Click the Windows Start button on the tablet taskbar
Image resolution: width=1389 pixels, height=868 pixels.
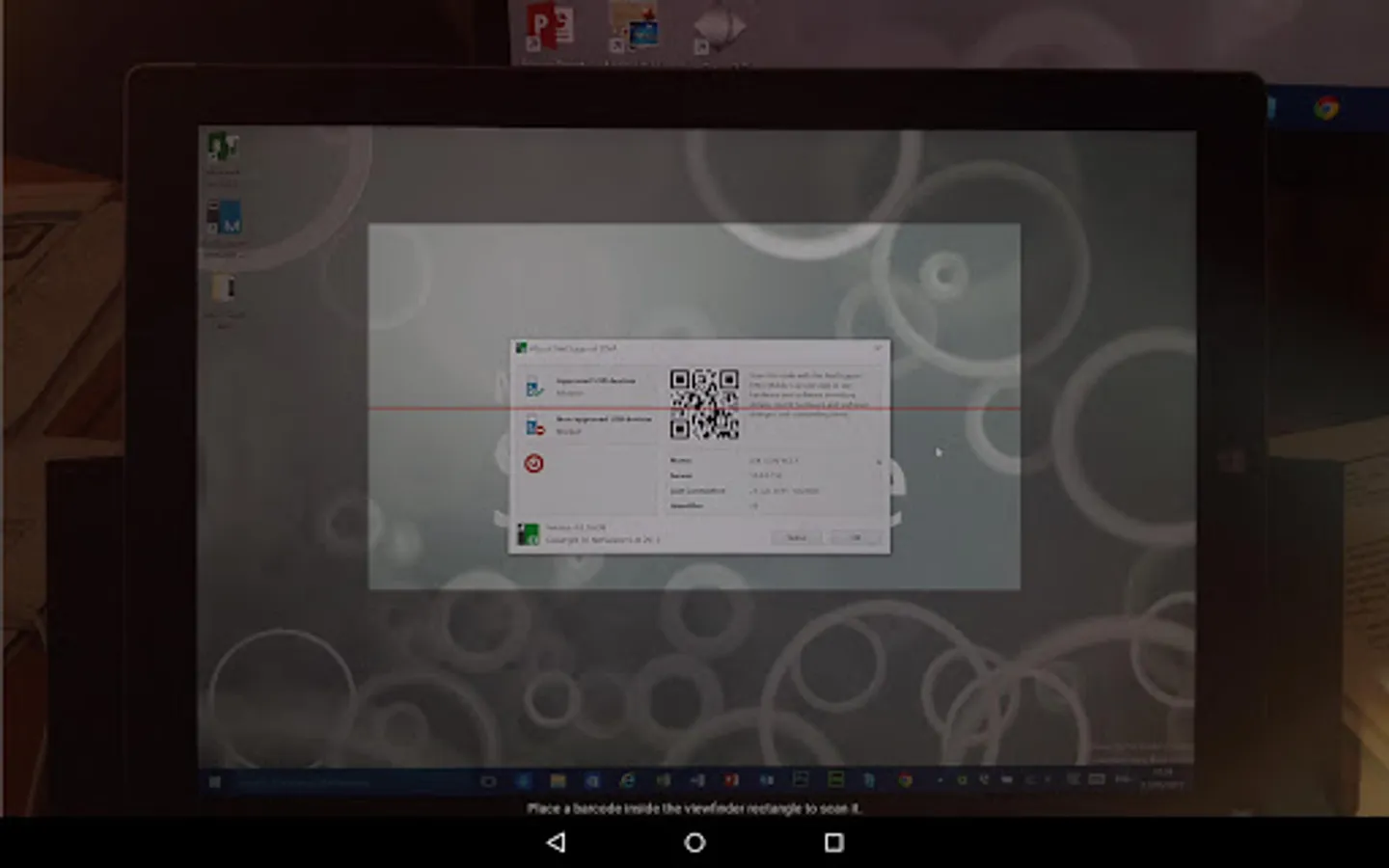(x=215, y=781)
